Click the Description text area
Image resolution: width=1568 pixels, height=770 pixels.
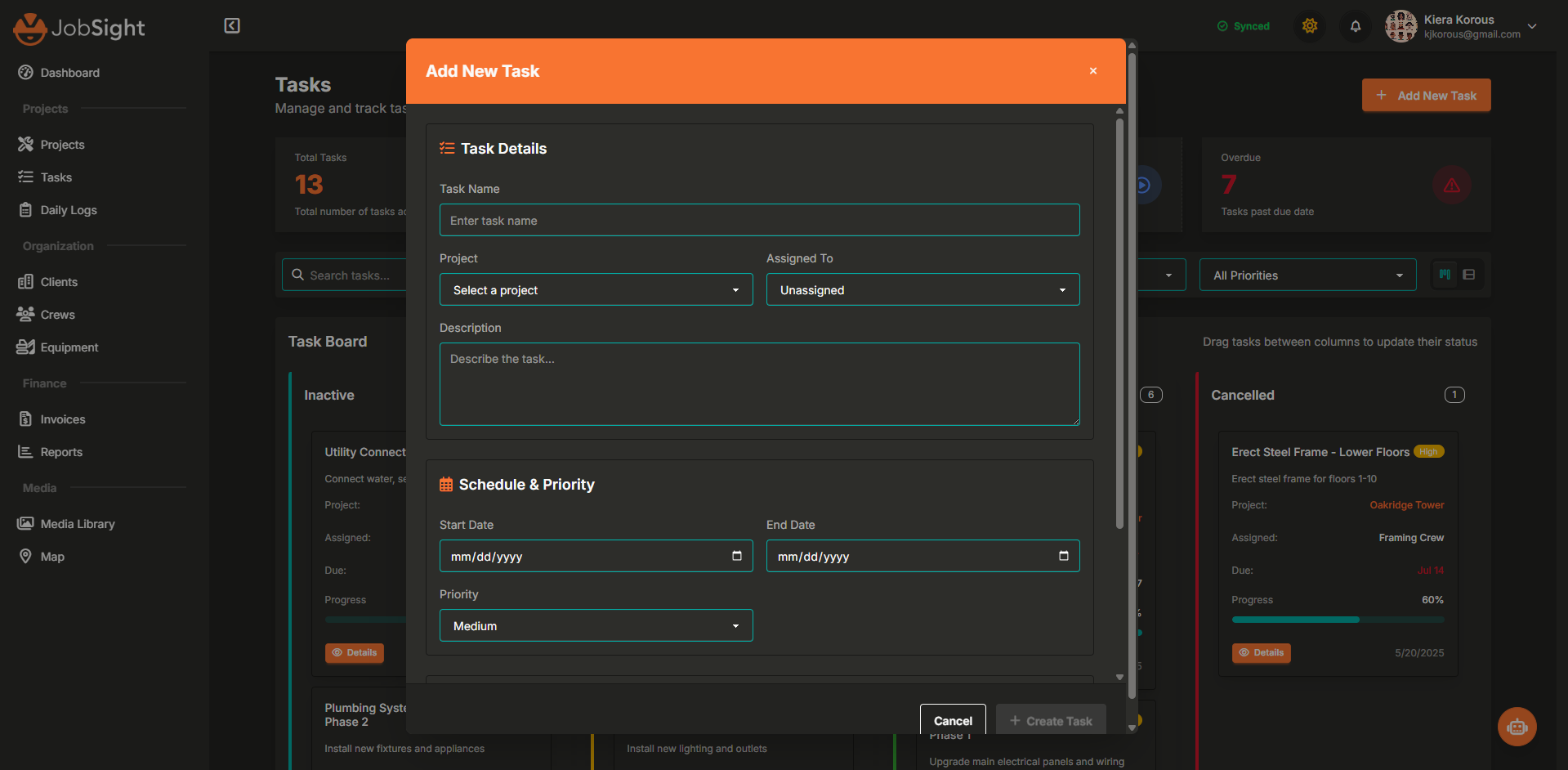coord(760,384)
